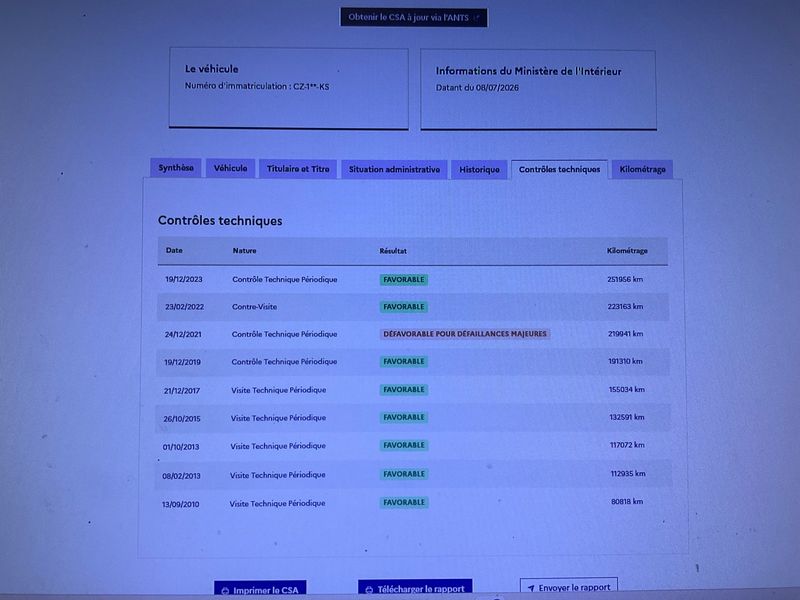The image size is (800, 600).
Task: Open the Titulaire et Titre tab
Action: tap(298, 169)
